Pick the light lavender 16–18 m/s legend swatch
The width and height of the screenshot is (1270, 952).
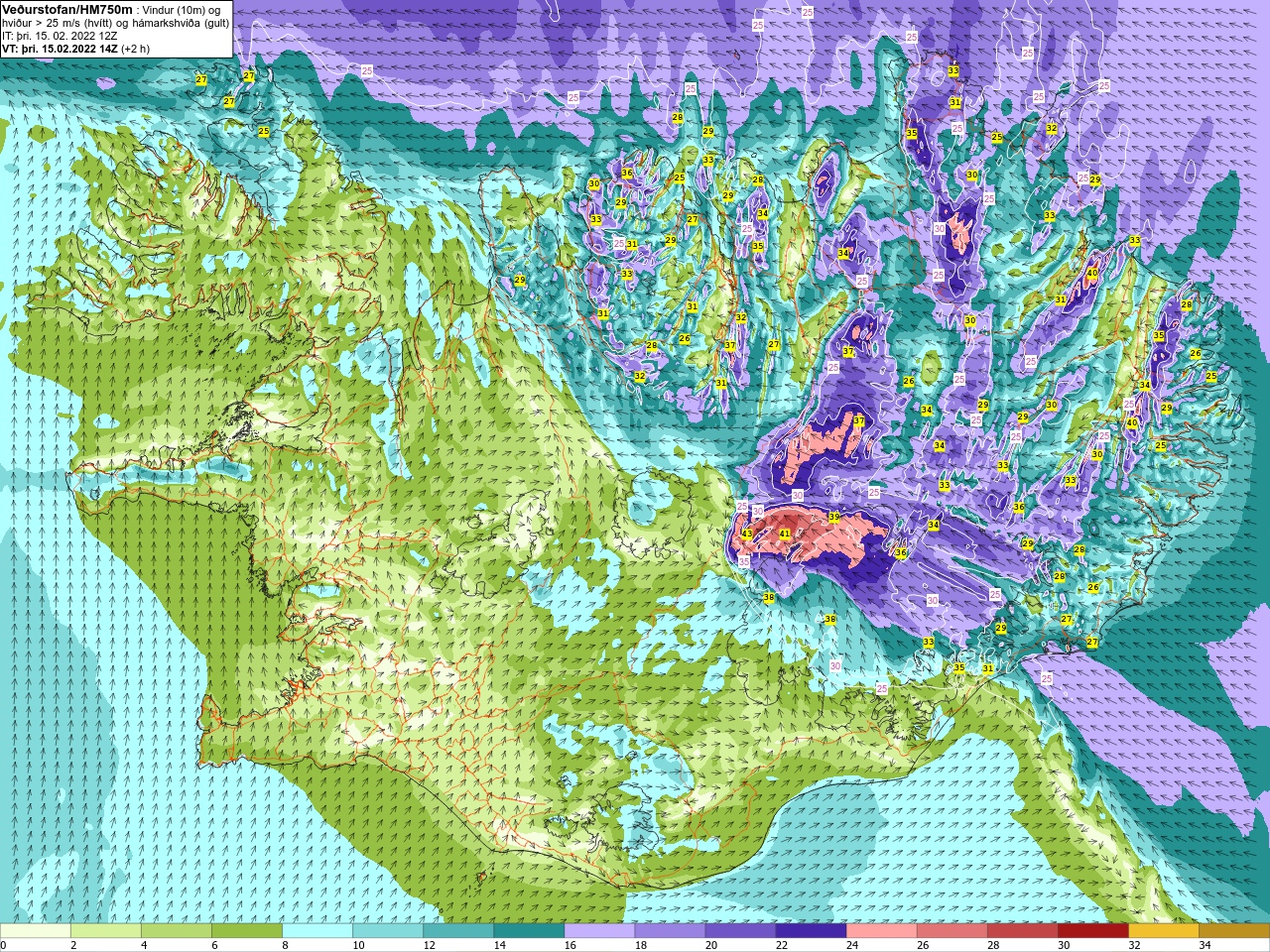tap(599, 931)
